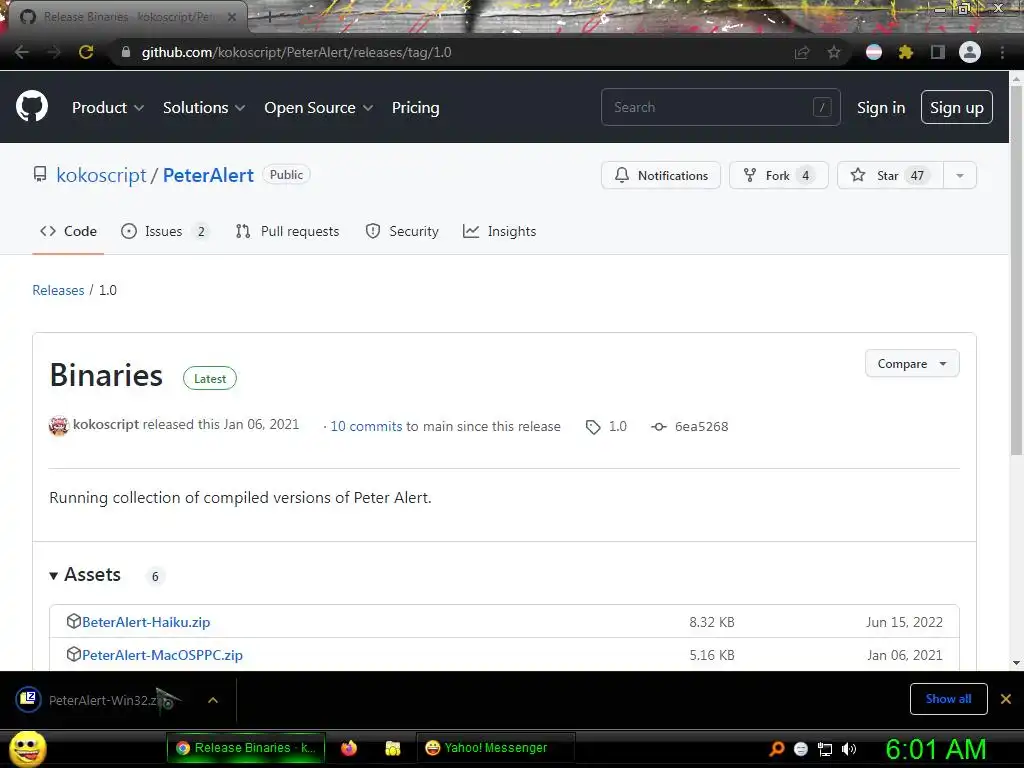Open the Chrome profile avatar

pyautogui.click(x=970, y=52)
